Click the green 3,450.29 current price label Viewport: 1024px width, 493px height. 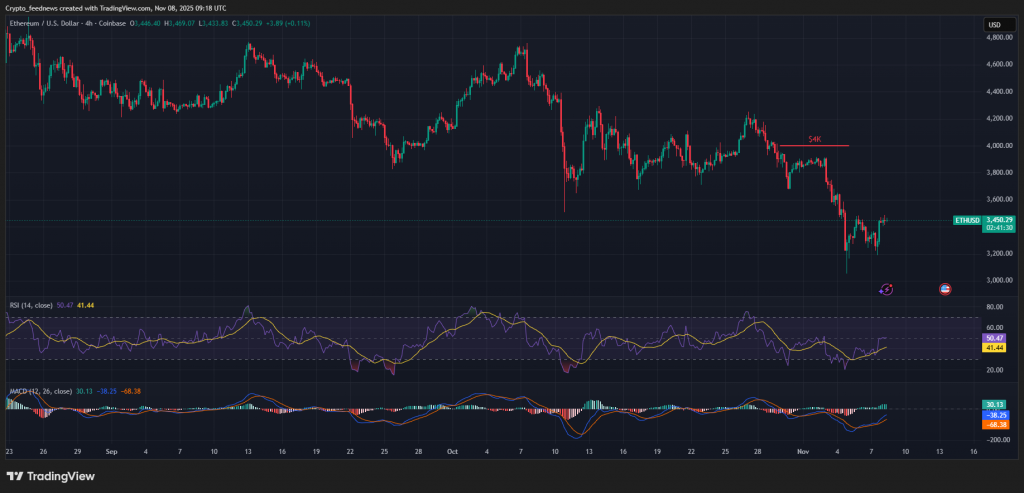point(1000,219)
